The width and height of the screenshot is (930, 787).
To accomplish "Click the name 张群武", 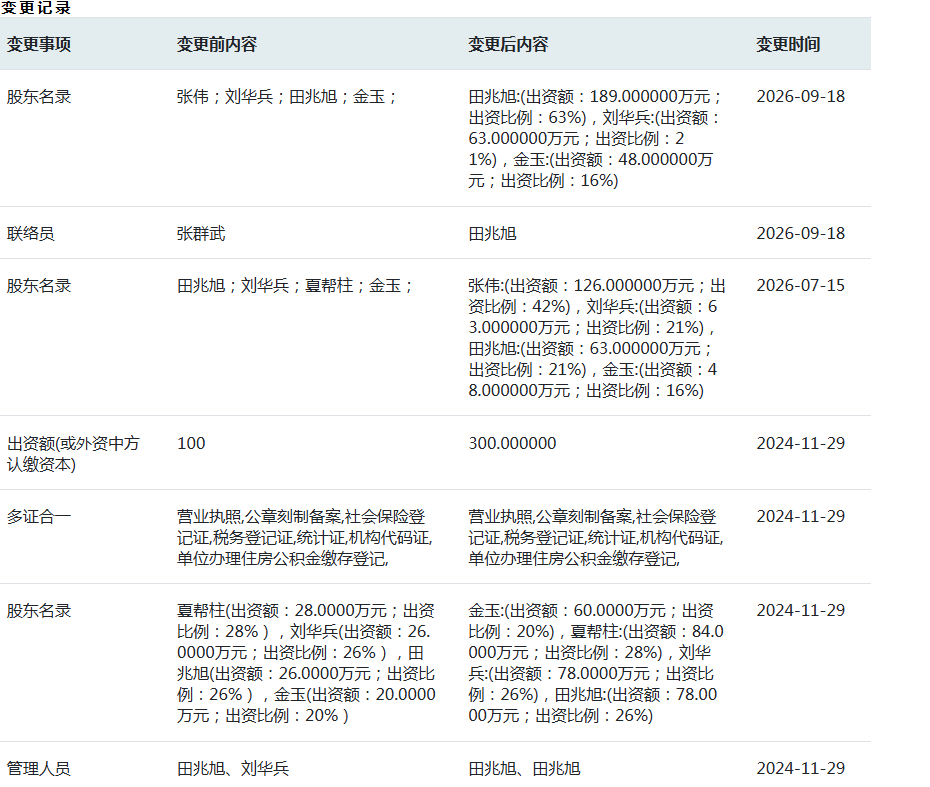I will pos(201,234).
